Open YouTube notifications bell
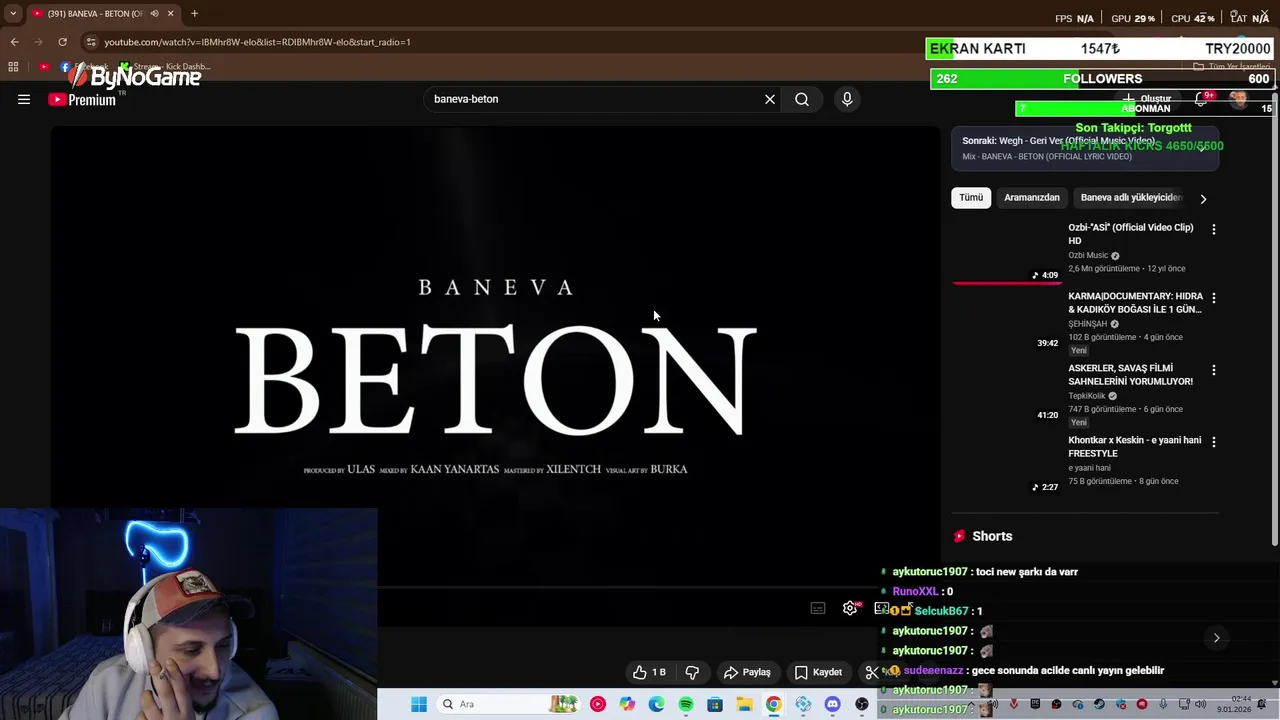Screen dimensions: 1280x720 pos(1201,99)
